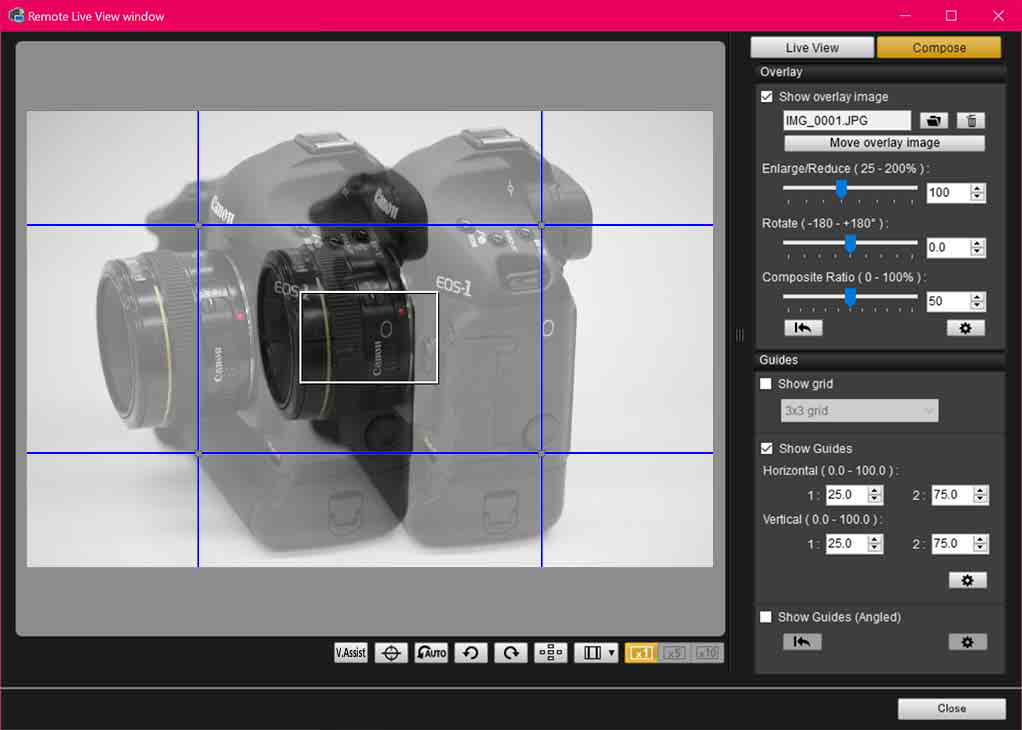Rotate the view counterclockwise
Image resolution: width=1022 pixels, height=730 pixels.
[x=471, y=652]
